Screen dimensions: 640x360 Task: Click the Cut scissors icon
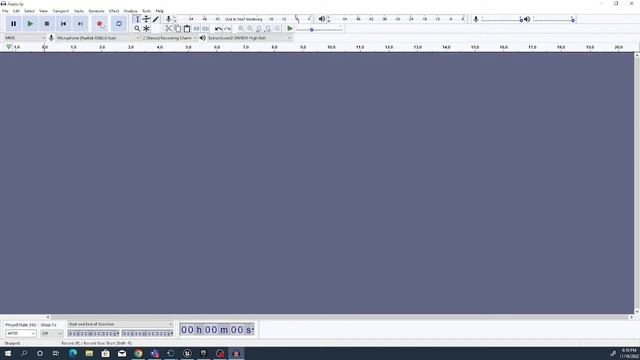tap(168, 29)
